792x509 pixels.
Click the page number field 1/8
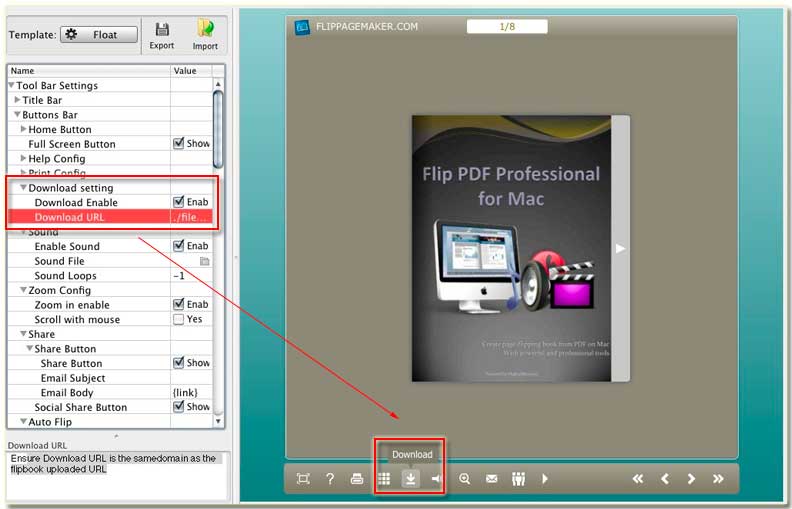click(507, 26)
